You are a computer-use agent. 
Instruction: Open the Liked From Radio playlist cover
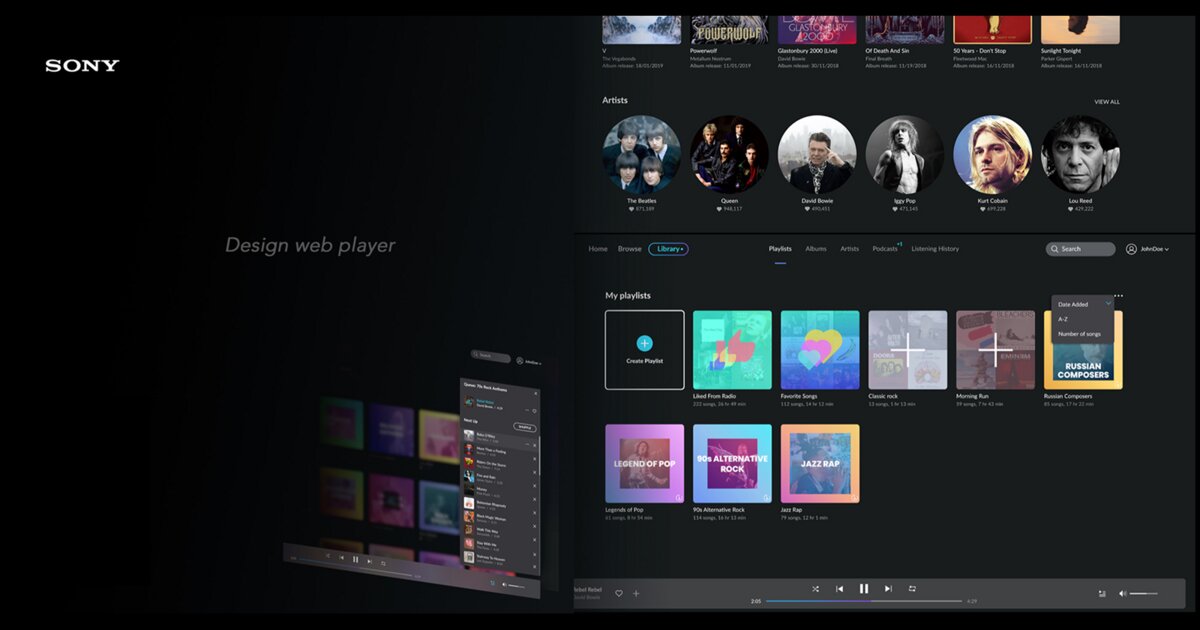[x=732, y=349]
